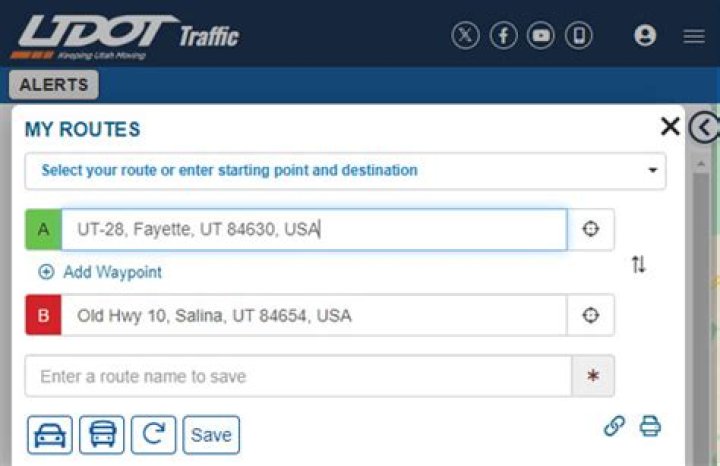Open the ALERTS tab

tap(54, 85)
